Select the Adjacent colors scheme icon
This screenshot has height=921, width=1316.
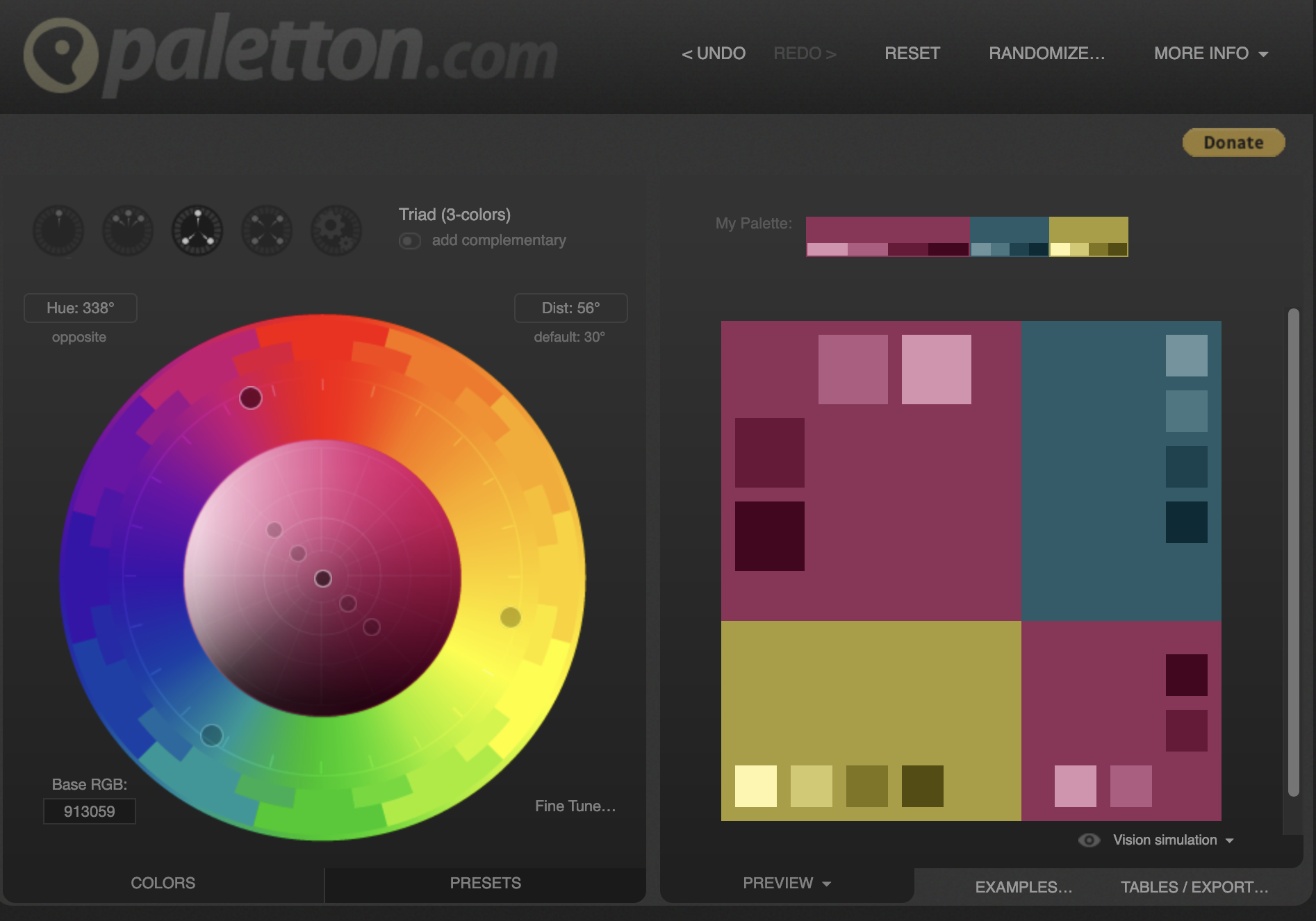pyautogui.click(x=128, y=231)
